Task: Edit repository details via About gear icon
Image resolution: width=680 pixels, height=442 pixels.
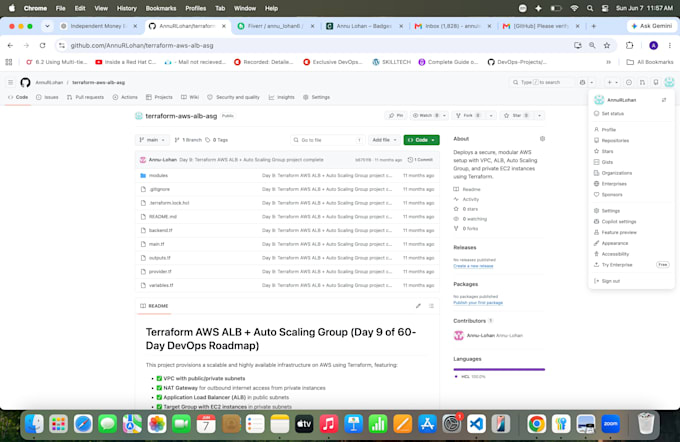Action: 542,139
